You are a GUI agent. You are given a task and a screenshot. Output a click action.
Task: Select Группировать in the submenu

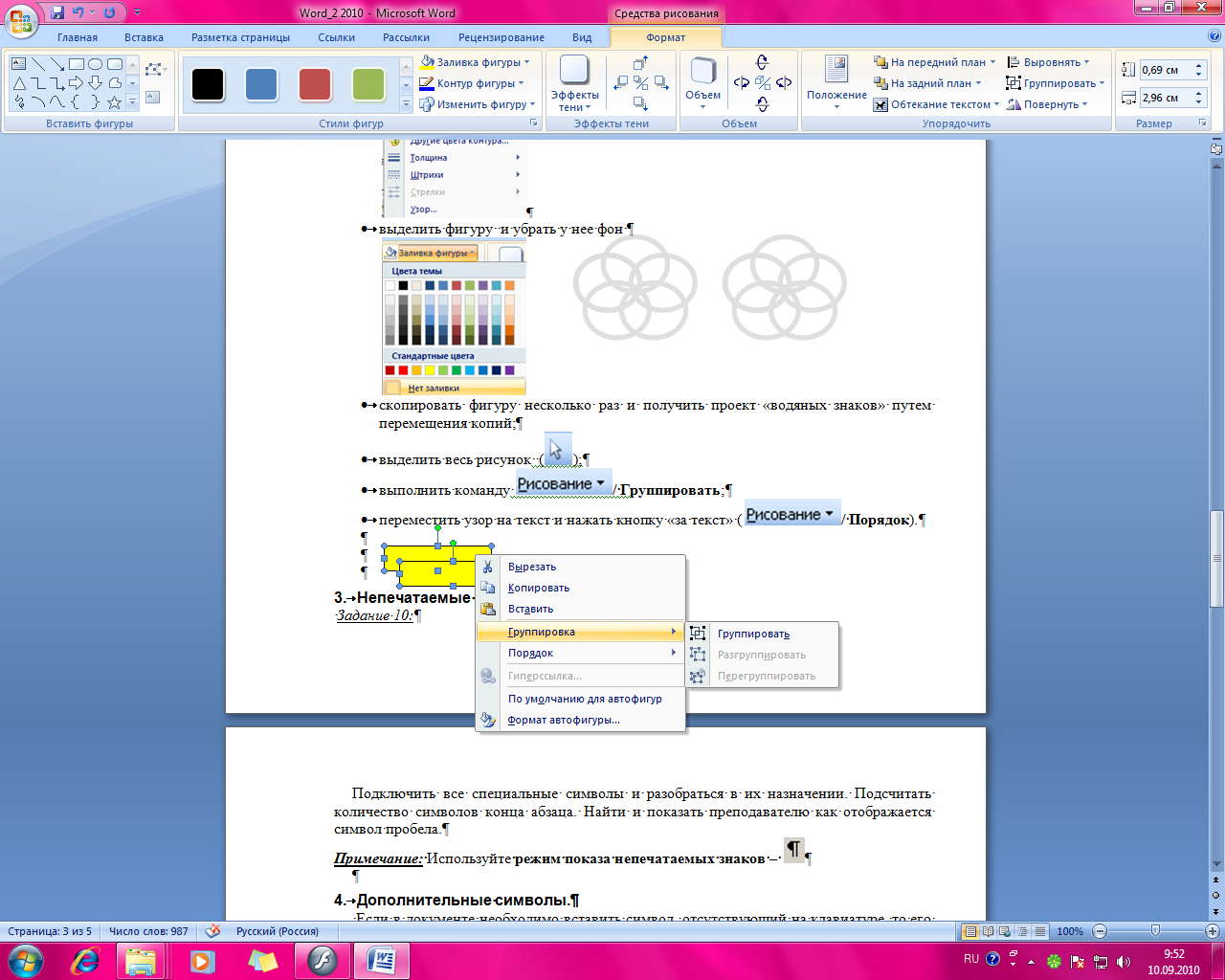[763, 634]
